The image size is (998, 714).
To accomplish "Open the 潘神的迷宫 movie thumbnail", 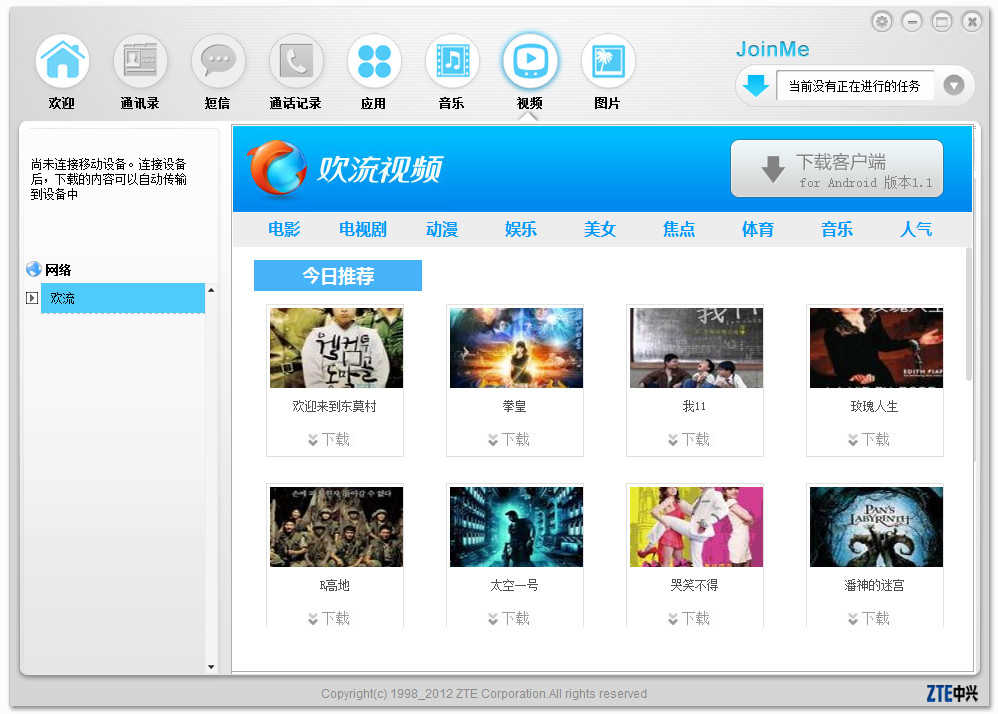I will tap(876, 527).
